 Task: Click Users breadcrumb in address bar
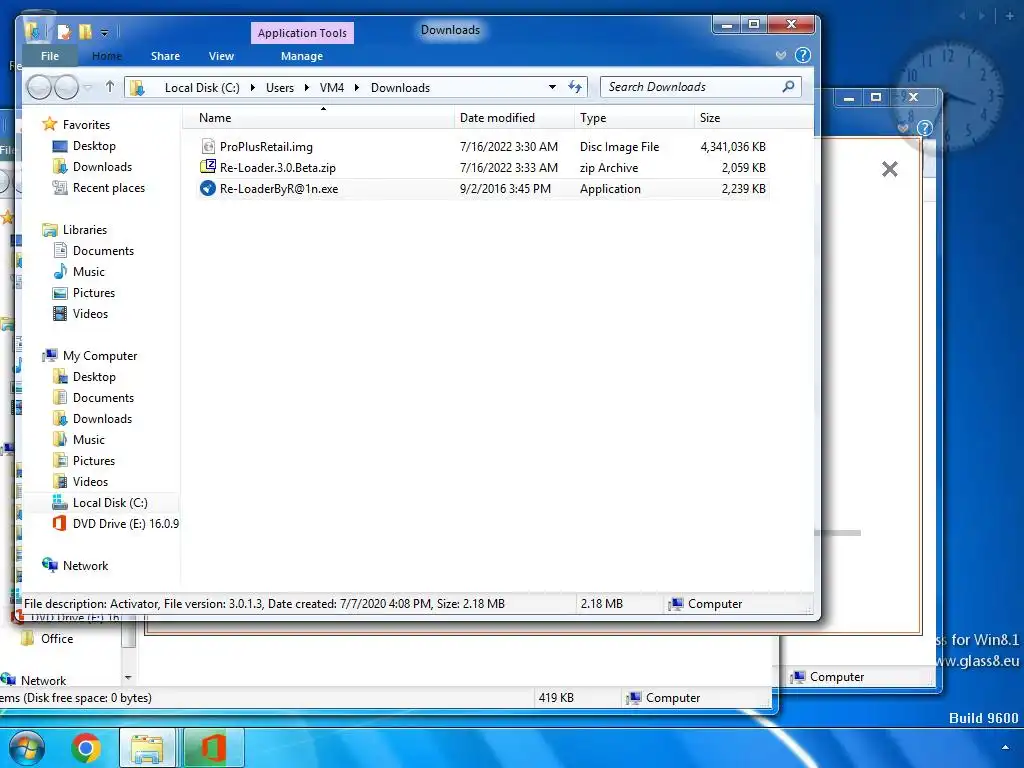280,88
